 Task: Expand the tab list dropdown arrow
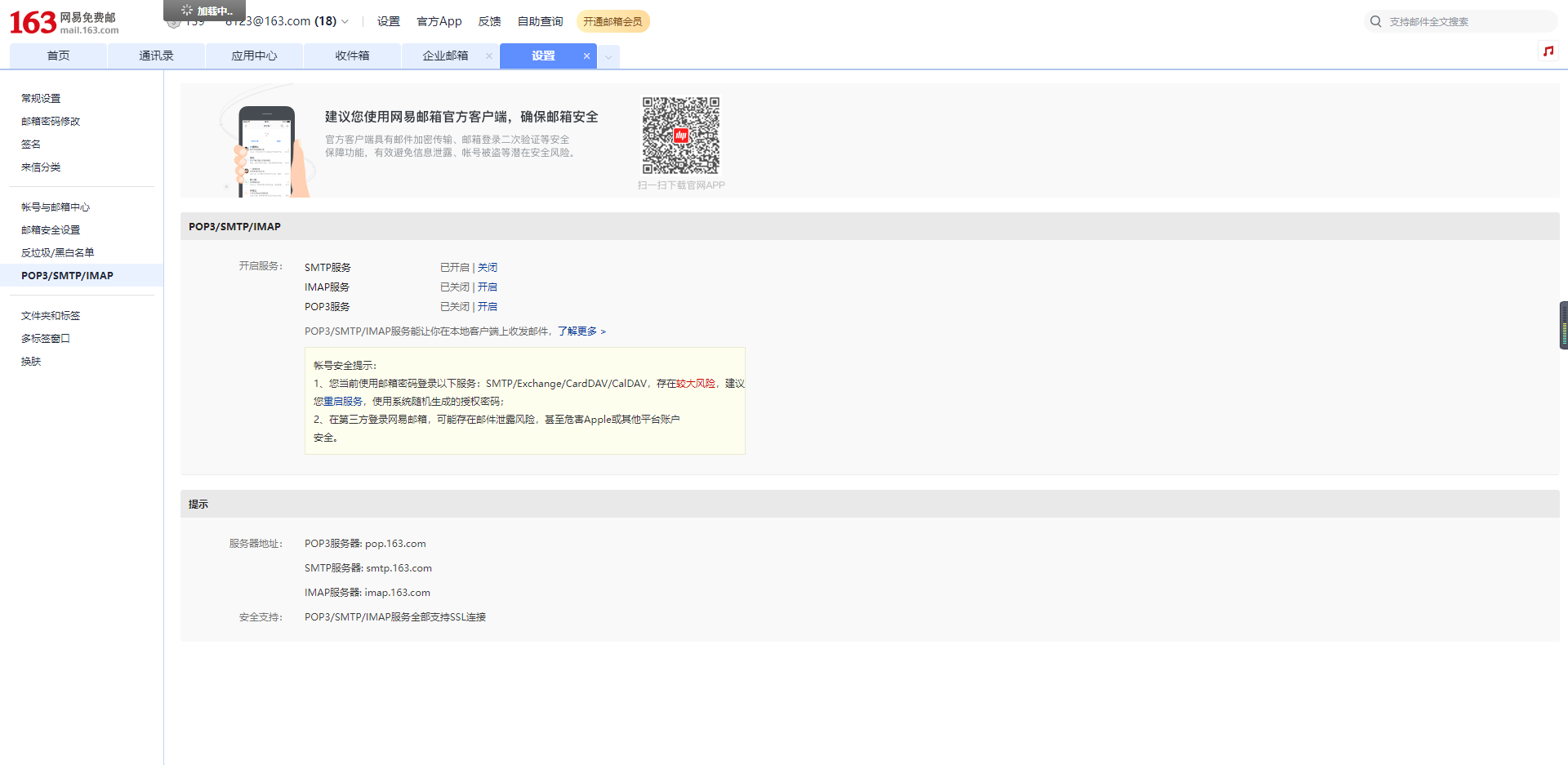pyautogui.click(x=608, y=56)
